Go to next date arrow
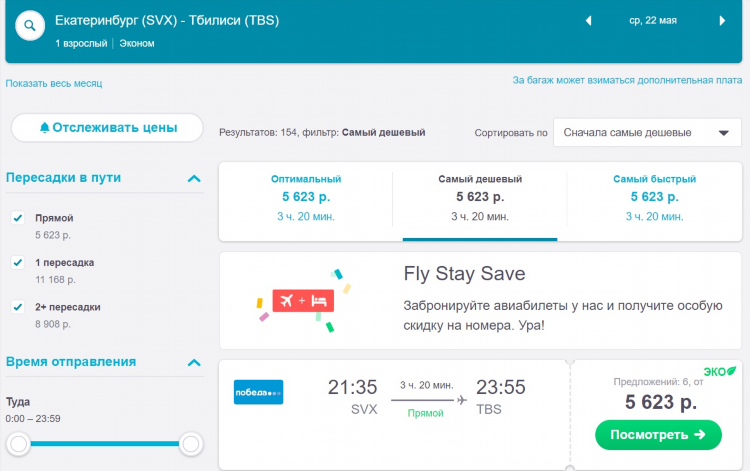This screenshot has height=471, width=750. (722, 20)
